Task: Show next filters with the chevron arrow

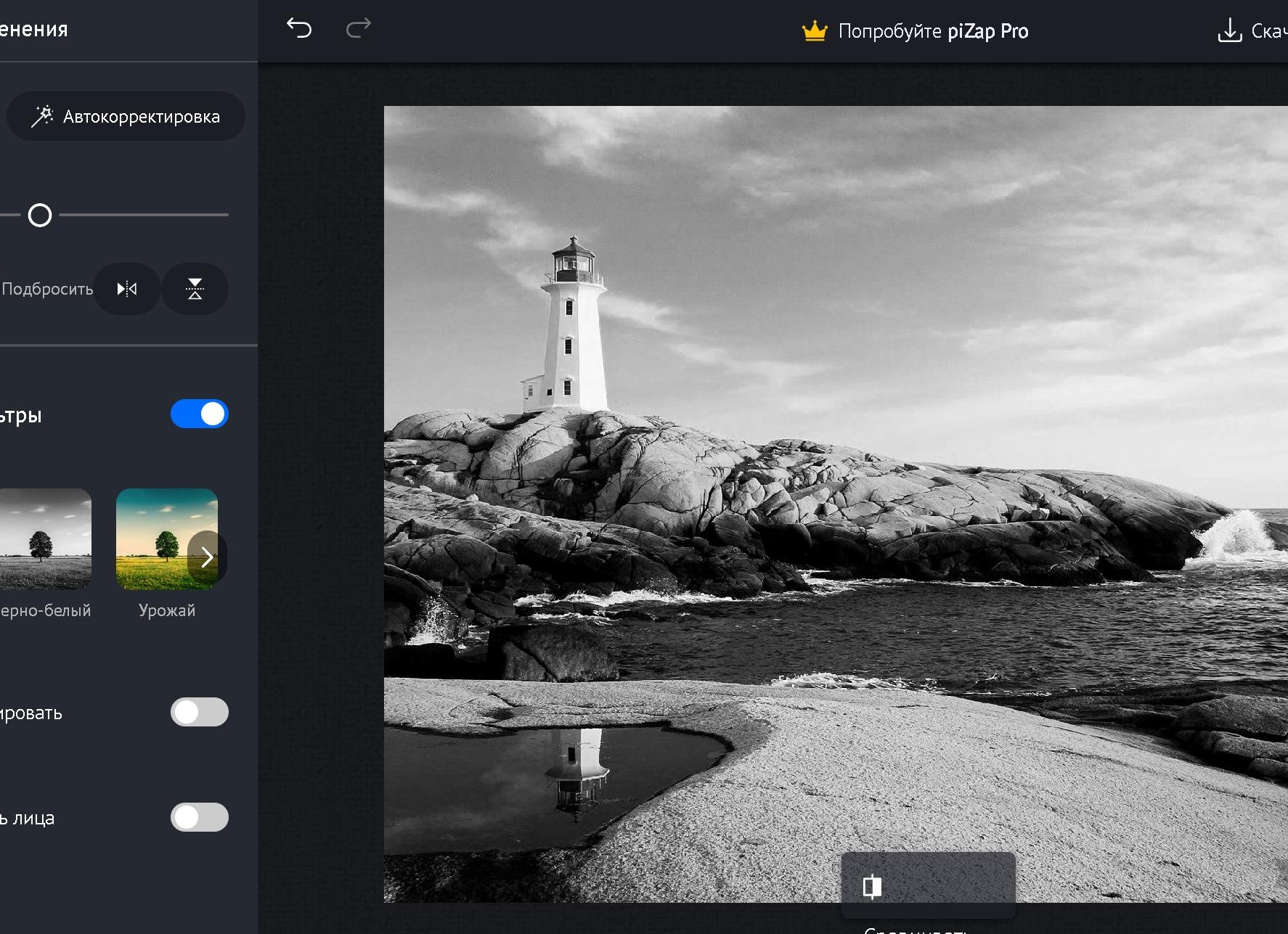Action: pos(207,557)
